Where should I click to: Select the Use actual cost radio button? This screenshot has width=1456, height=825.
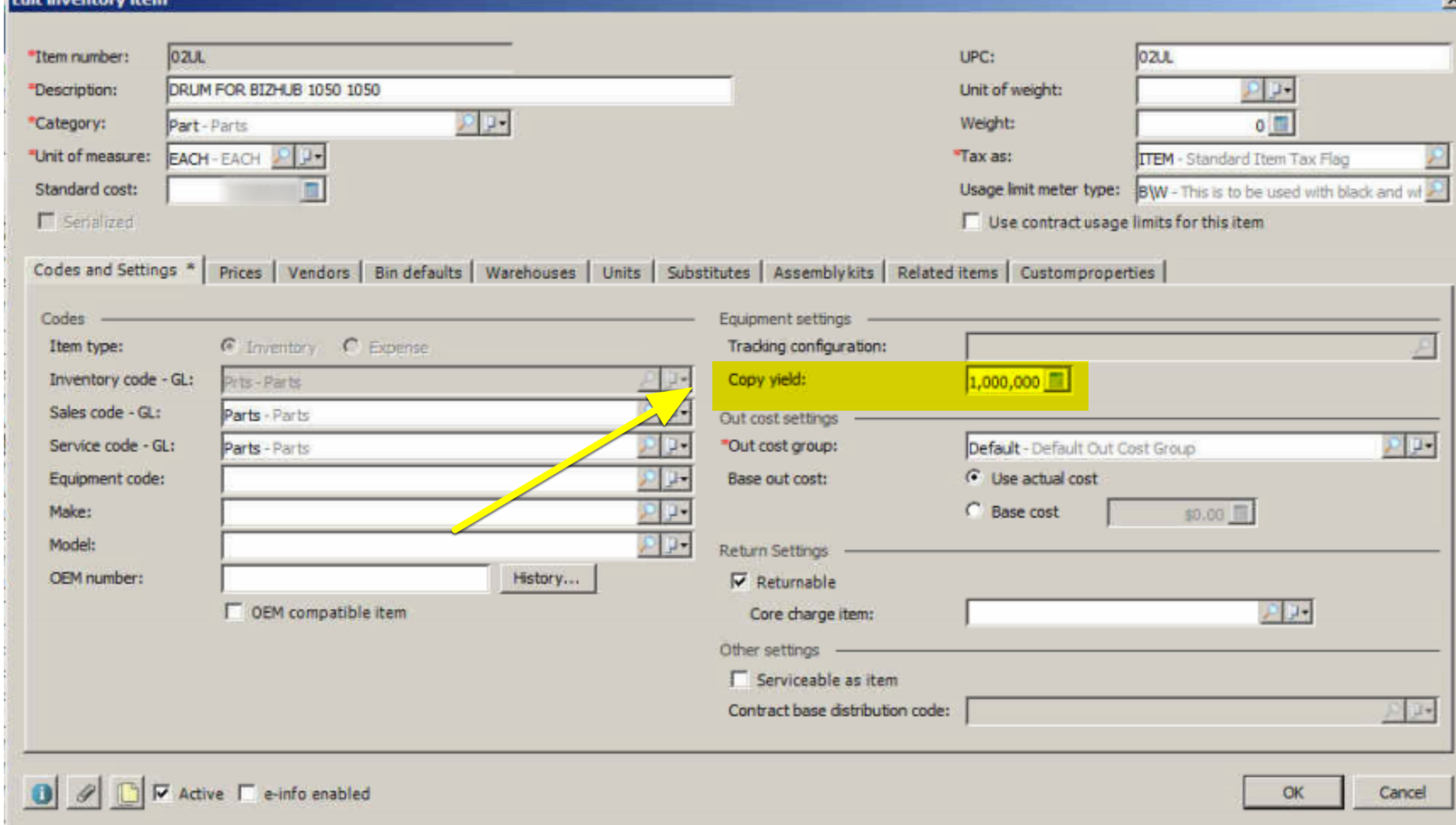coord(973,477)
